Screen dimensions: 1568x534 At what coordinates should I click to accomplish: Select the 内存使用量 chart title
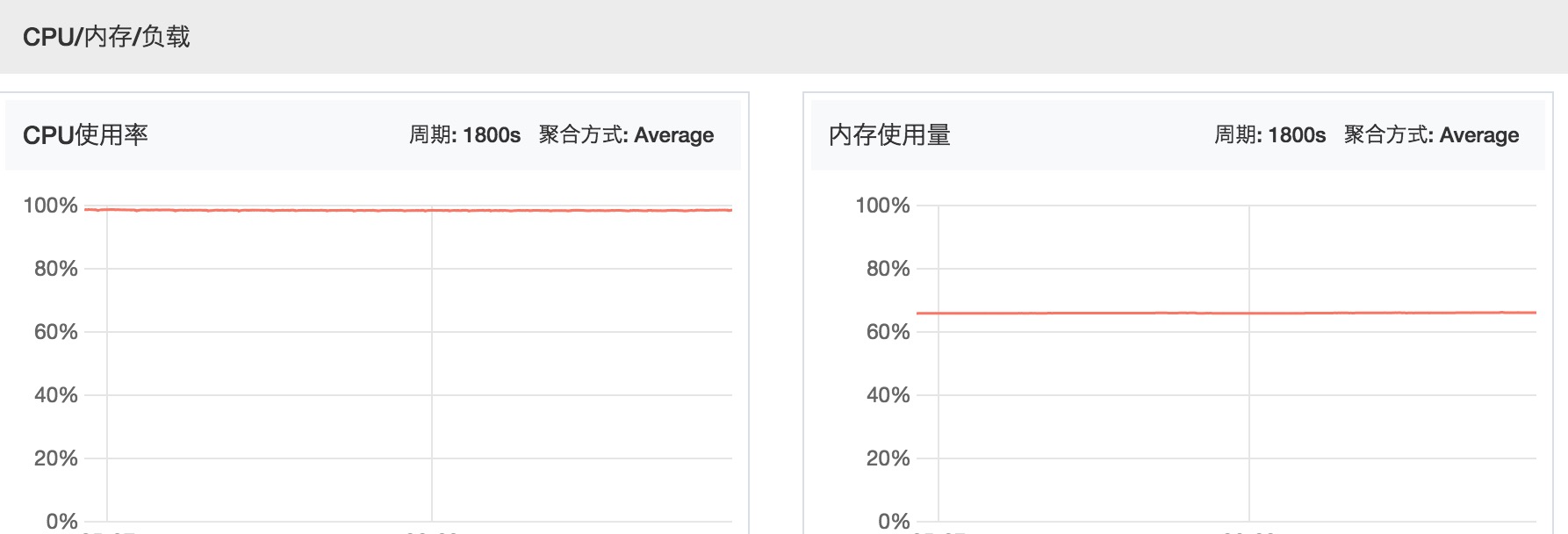point(889,135)
